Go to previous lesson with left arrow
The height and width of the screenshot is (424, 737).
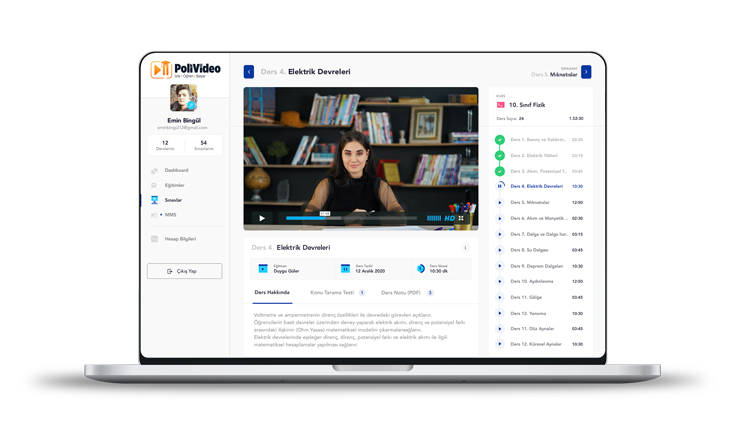tap(249, 72)
